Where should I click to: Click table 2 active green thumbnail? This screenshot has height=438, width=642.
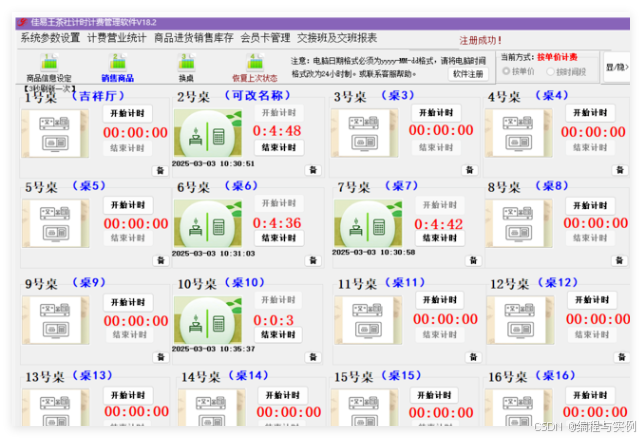point(208,133)
